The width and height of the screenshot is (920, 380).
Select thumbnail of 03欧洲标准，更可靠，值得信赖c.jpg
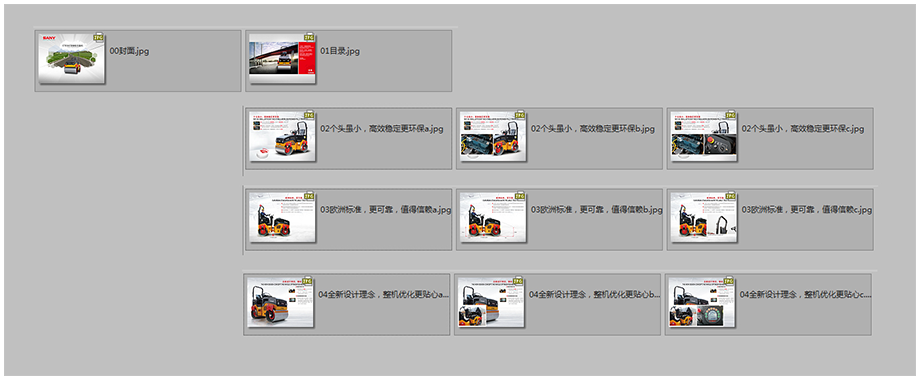[x=704, y=217]
